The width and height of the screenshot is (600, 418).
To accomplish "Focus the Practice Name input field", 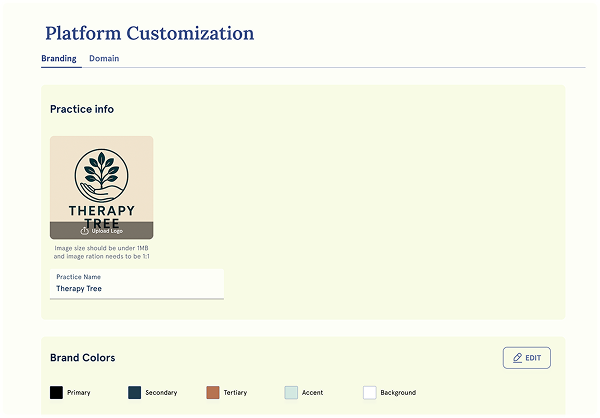I will (136, 289).
